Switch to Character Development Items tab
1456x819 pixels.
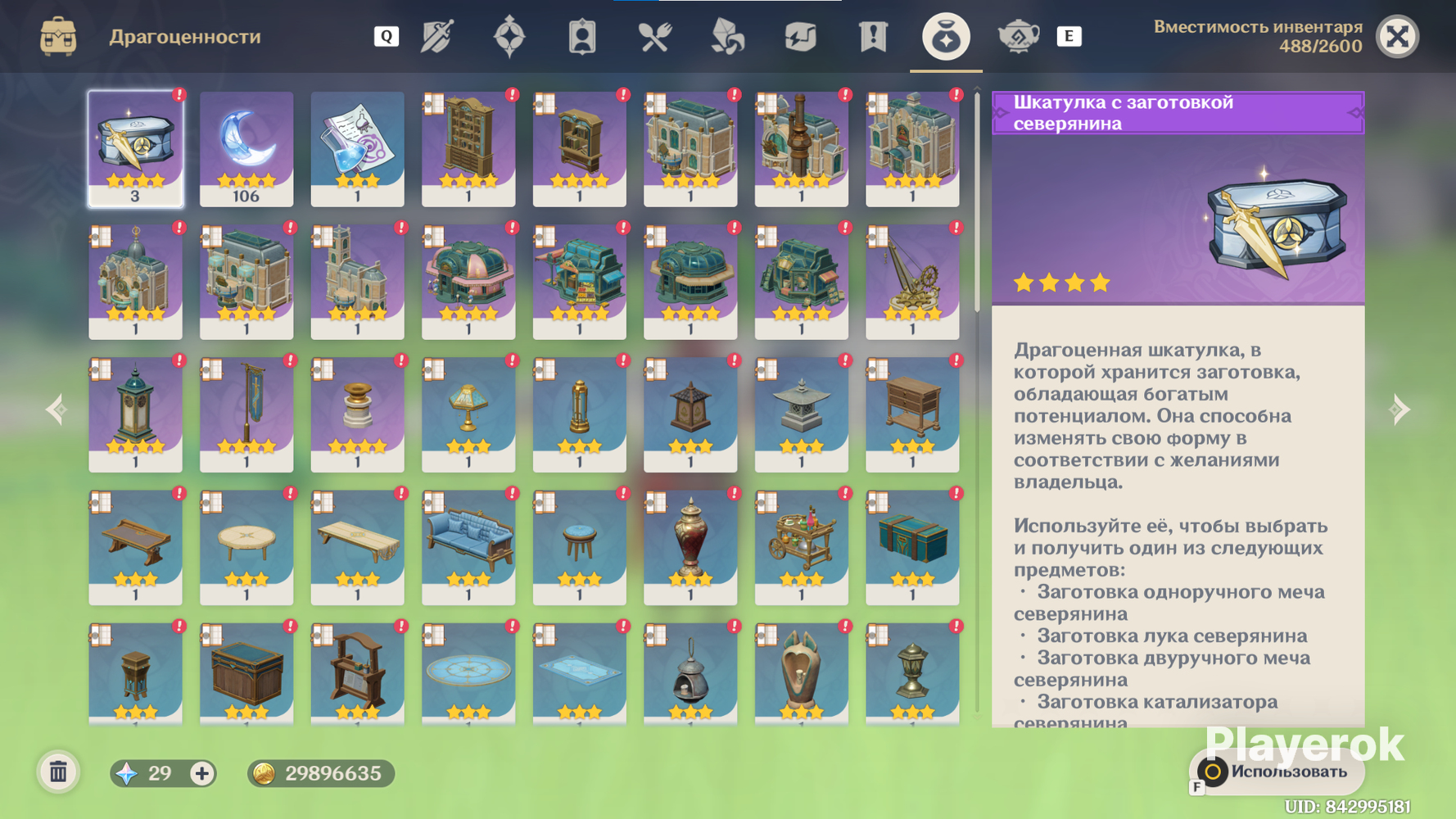coord(582,37)
